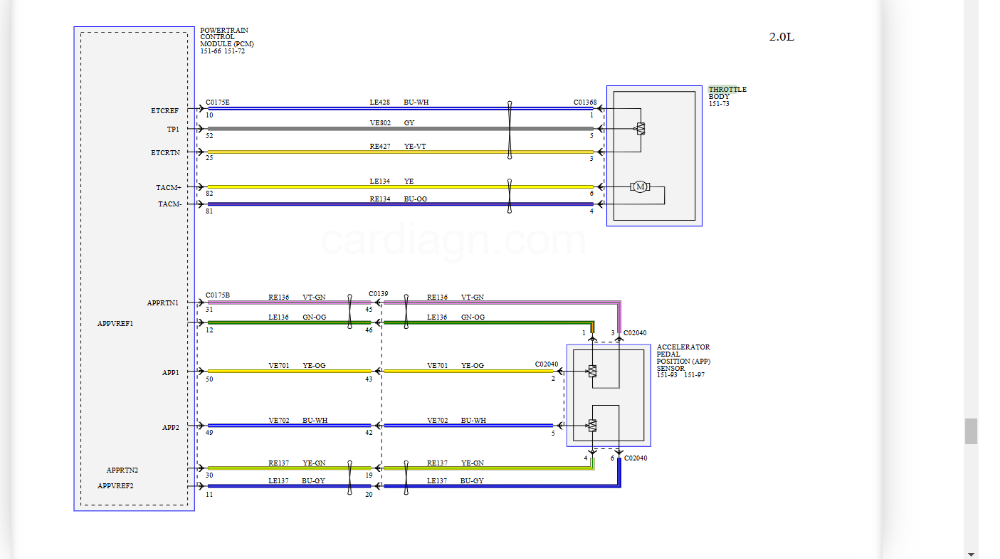This screenshot has width=1000, height=559.
Task: Click connector label C0175E
Action: pyautogui.click(x=217, y=102)
